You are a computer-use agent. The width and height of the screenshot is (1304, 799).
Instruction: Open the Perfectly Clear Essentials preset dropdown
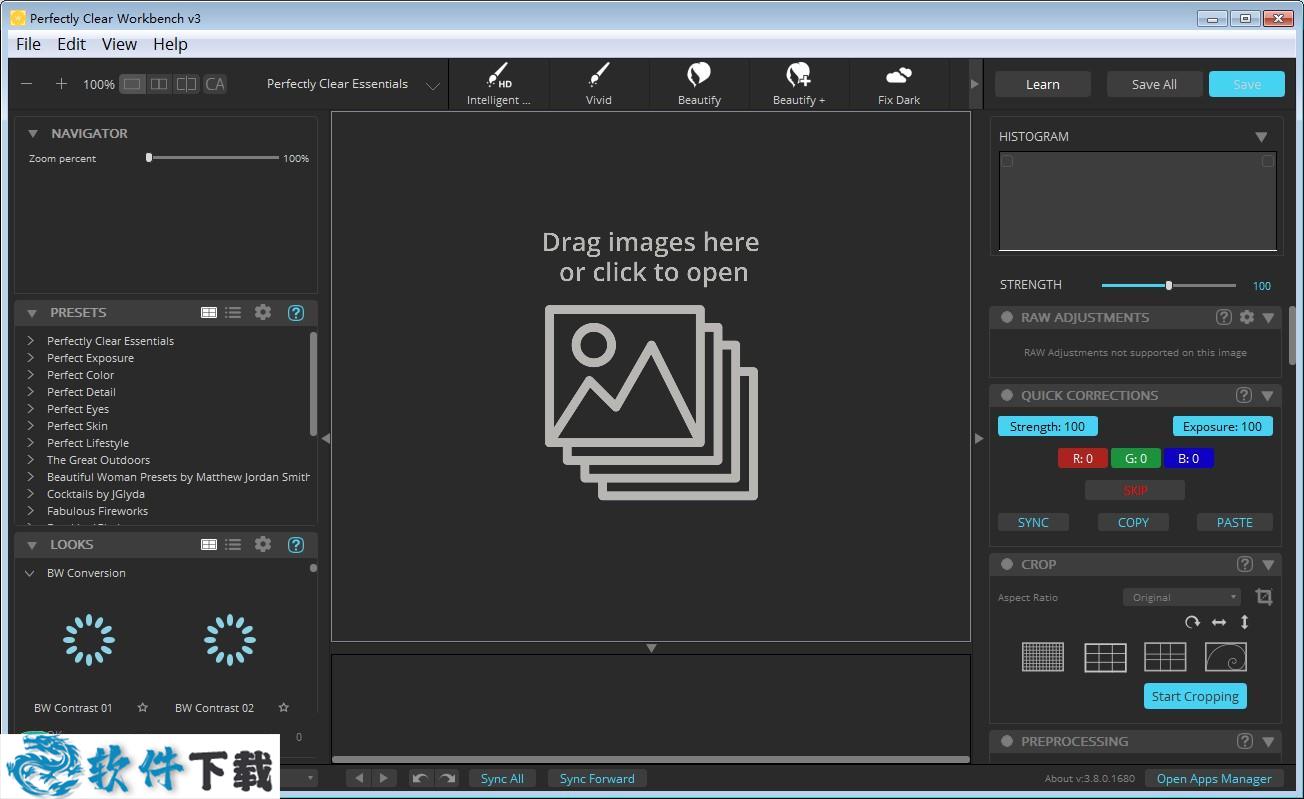[432, 85]
